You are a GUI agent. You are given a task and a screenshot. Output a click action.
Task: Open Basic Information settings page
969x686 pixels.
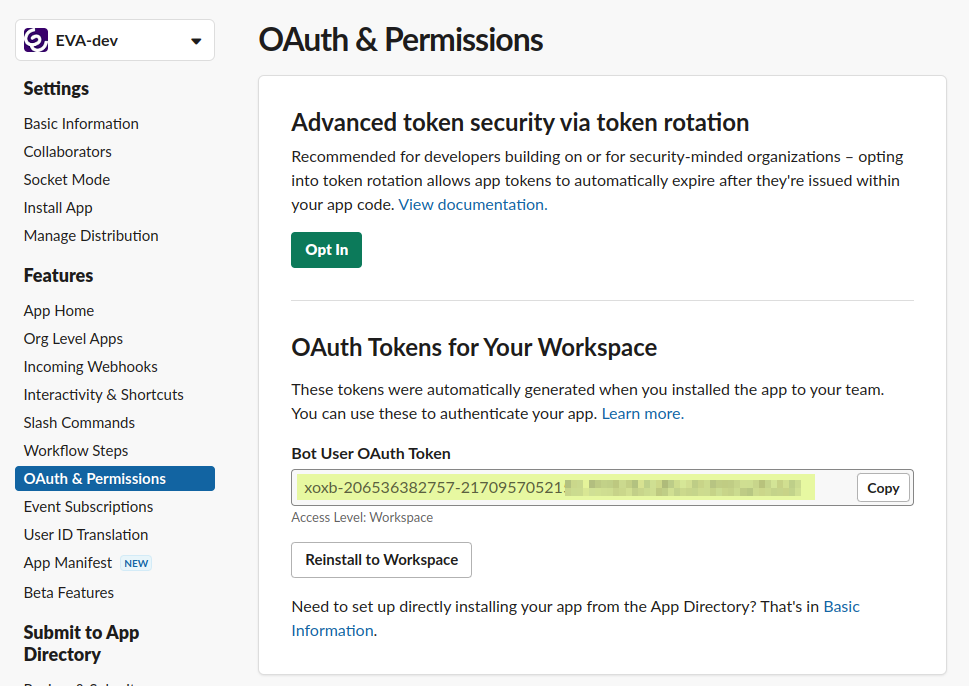point(81,124)
